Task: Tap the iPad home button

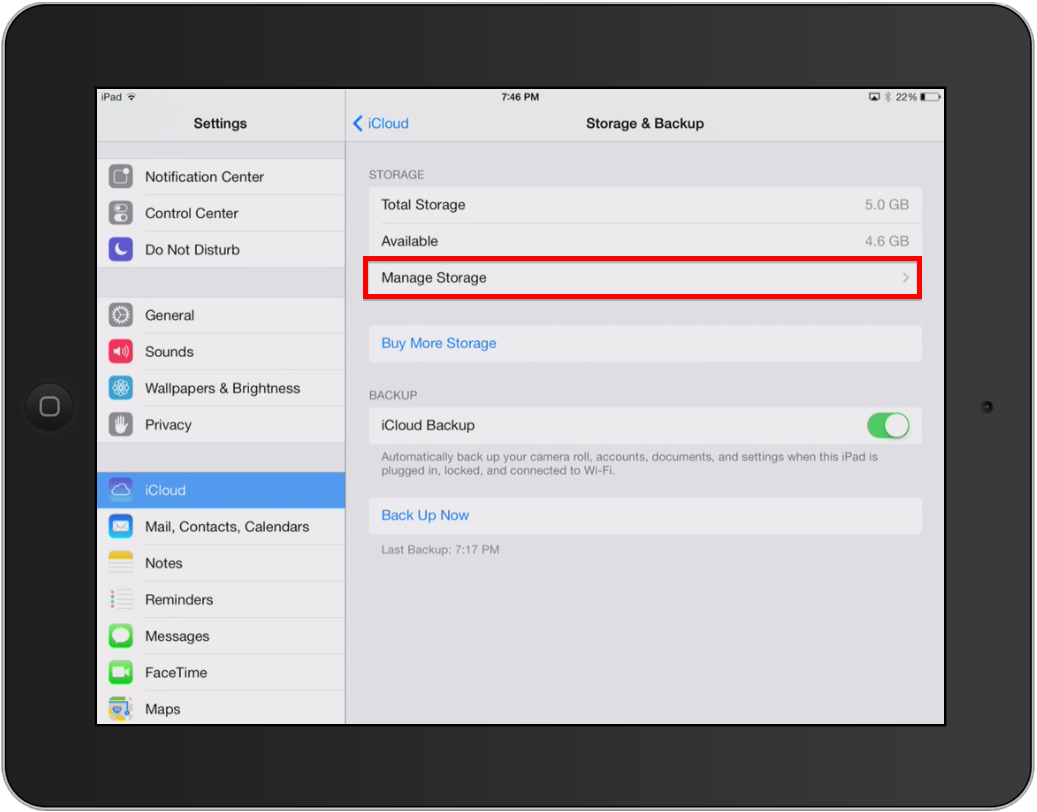Action: click(x=50, y=406)
